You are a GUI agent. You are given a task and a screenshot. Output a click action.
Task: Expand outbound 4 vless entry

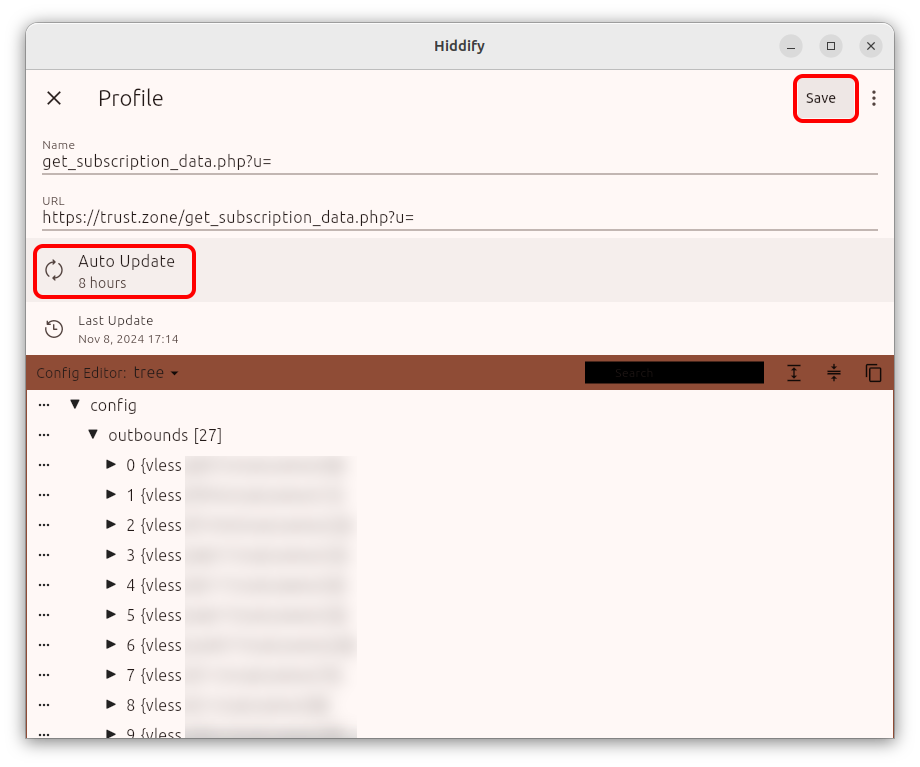111,584
